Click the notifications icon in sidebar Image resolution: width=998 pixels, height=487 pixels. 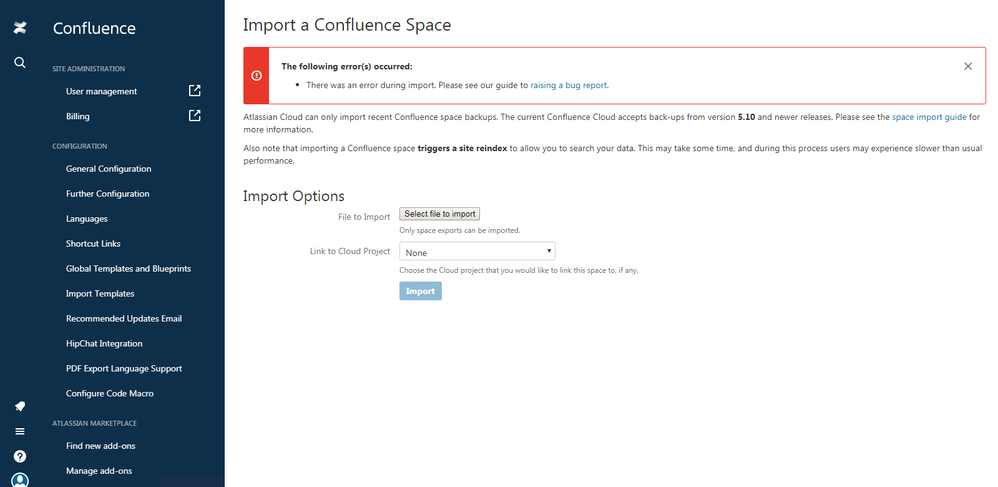pos(20,406)
